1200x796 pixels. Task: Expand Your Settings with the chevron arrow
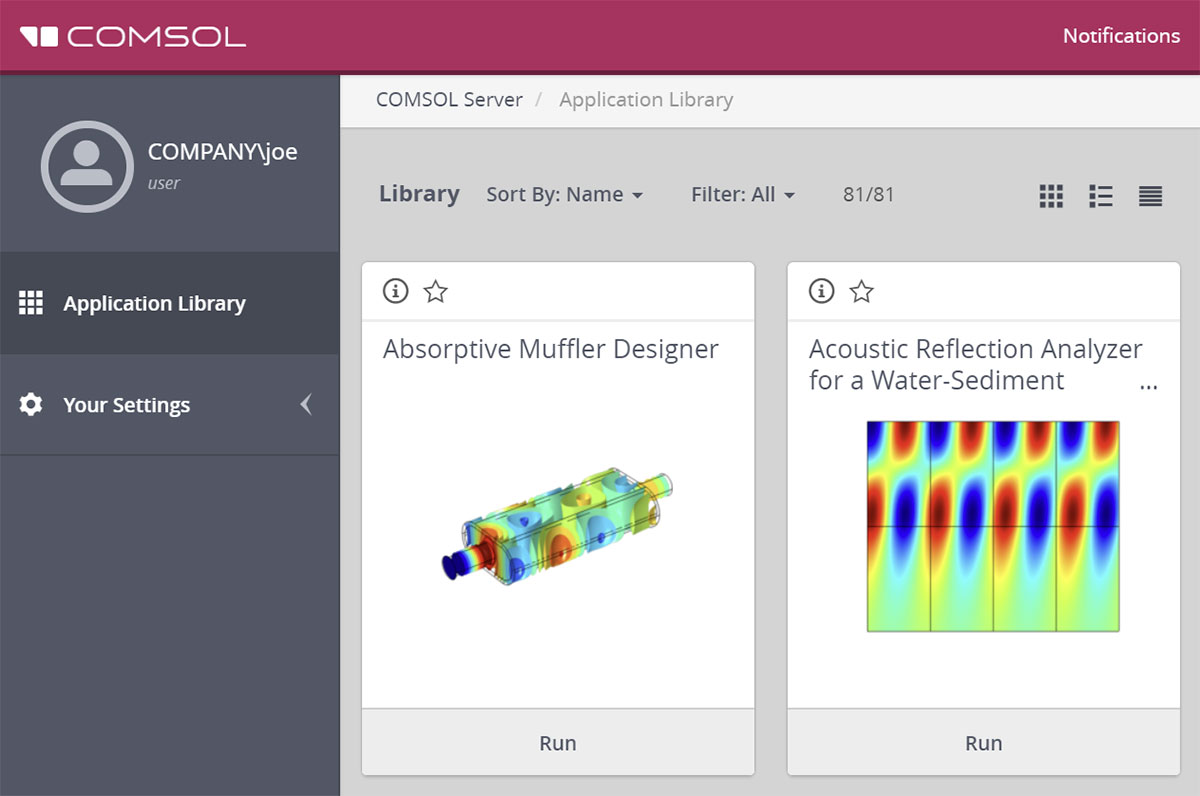(306, 405)
